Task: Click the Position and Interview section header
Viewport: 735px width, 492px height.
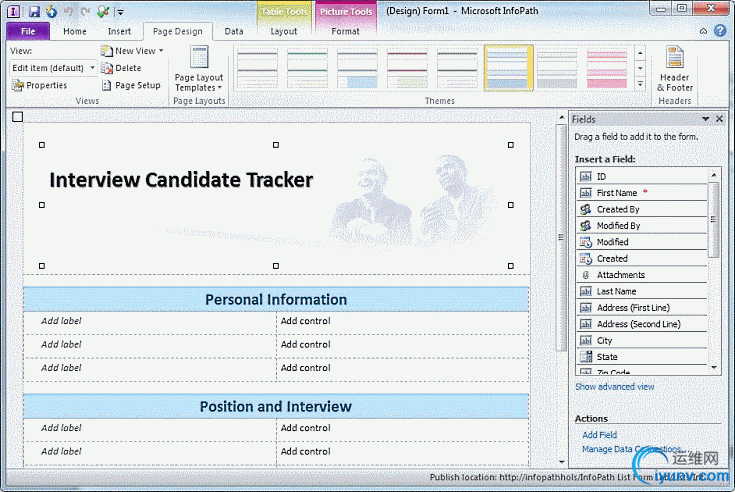Action: click(276, 406)
